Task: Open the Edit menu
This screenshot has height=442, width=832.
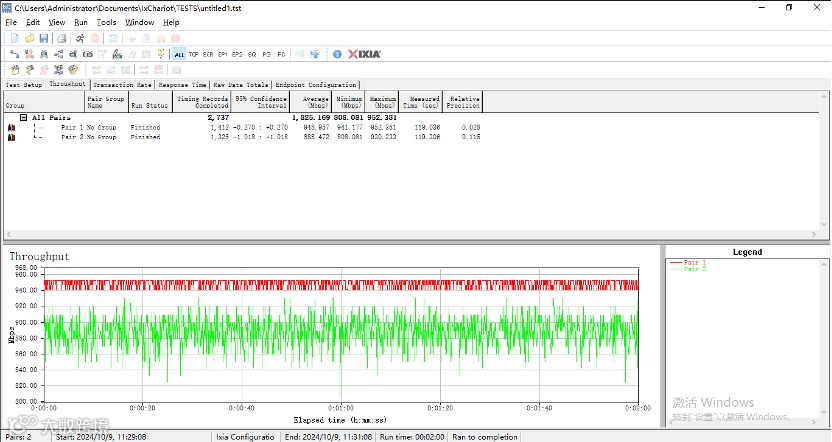Action: [x=33, y=22]
